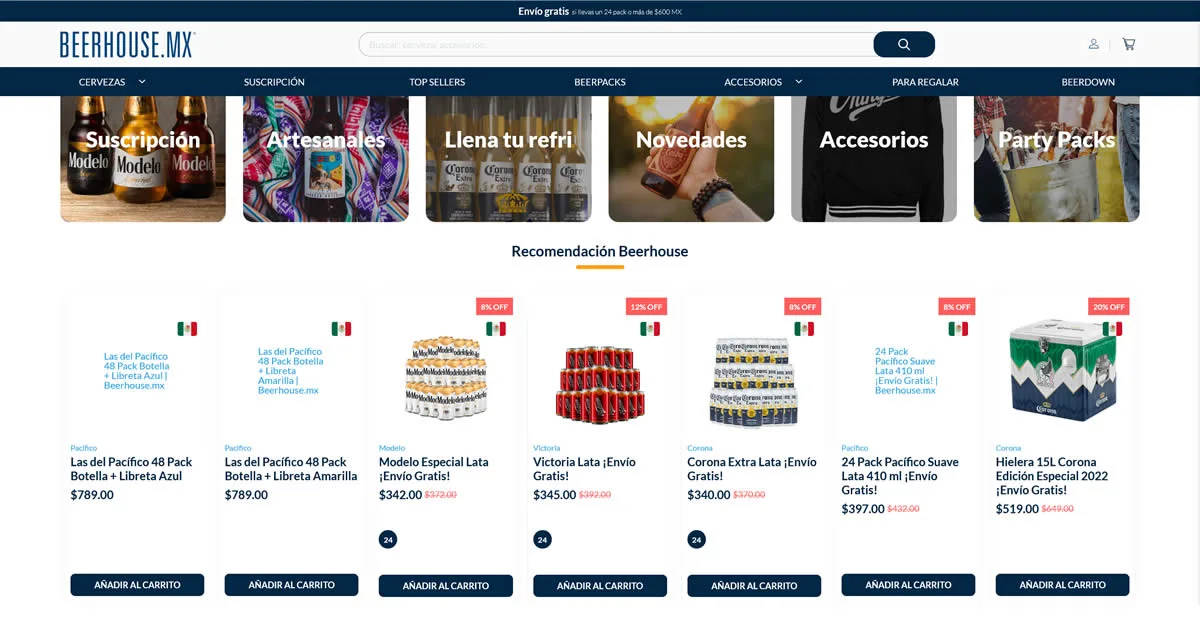Expand the Accesorios menu chevron
The height and width of the screenshot is (630, 1200).
click(799, 82)
